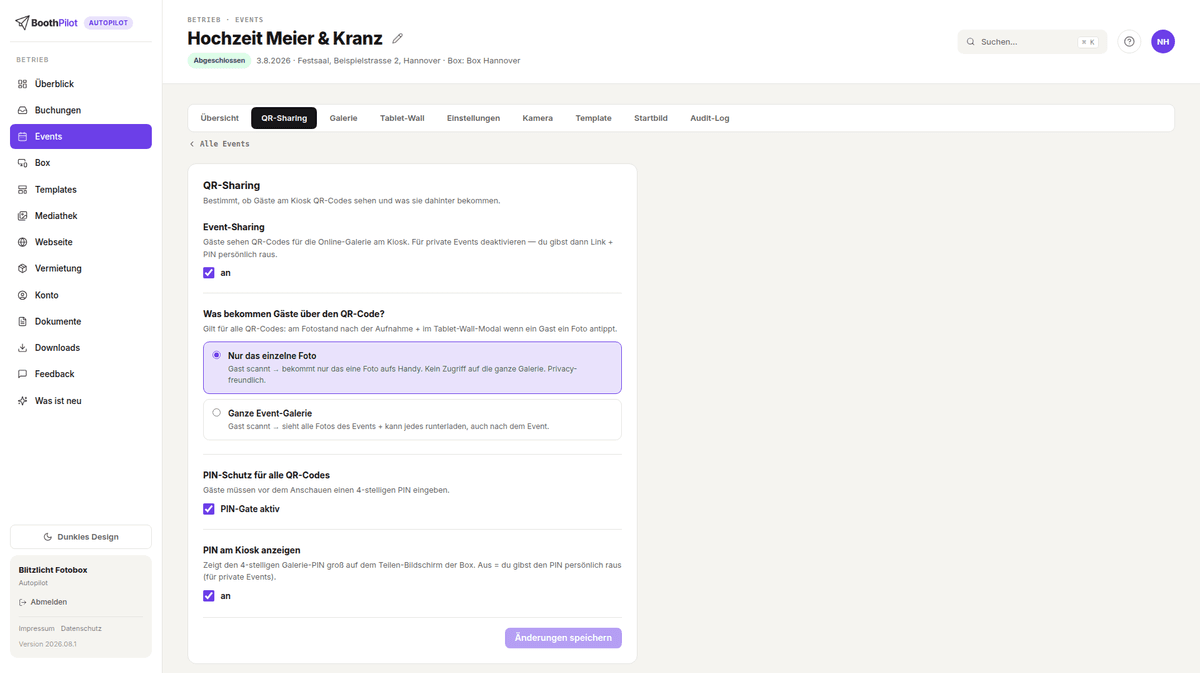Open the NH user avatar menu

[1163, 42]
